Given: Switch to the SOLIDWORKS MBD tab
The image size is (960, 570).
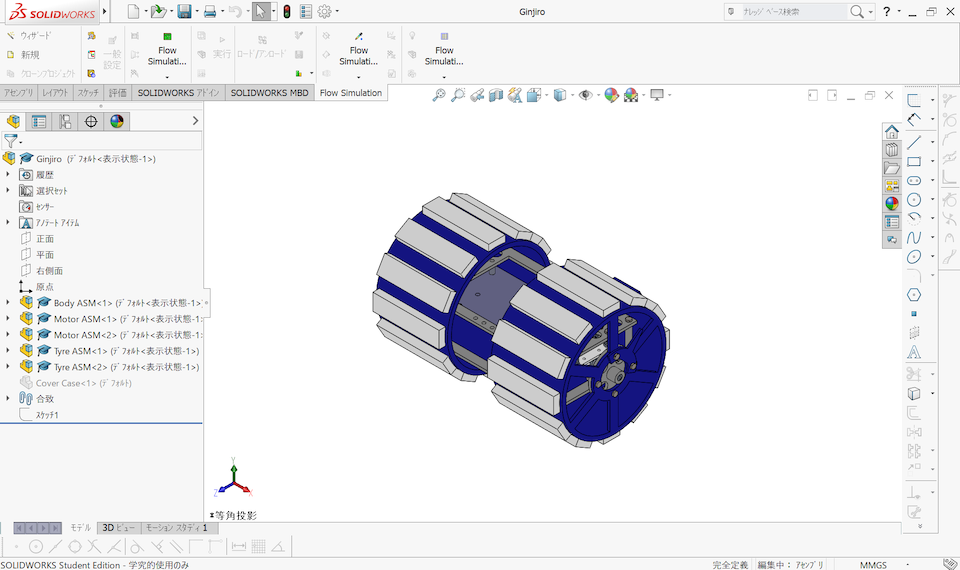Looking at the screenshot, I should click(x=269, y=92).
